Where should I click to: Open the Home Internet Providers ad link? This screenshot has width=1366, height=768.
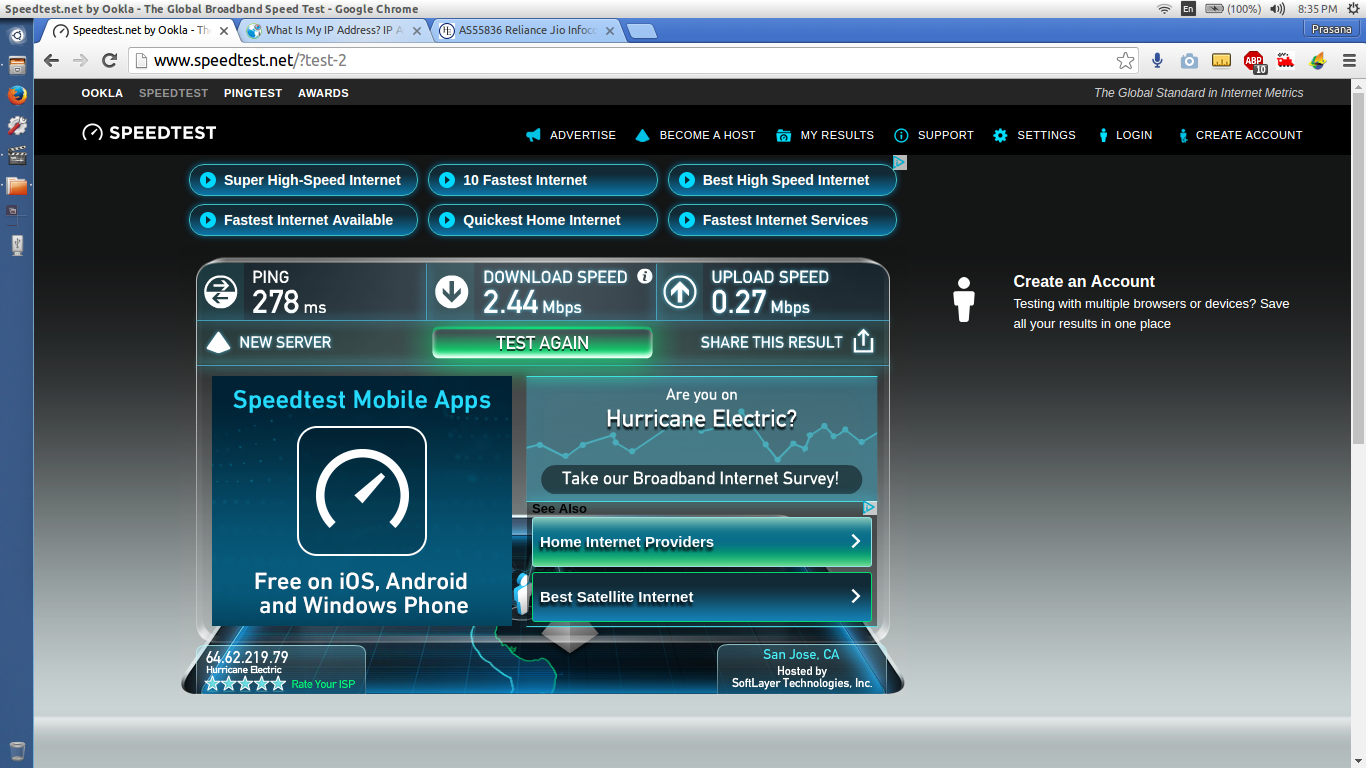point(701,542)
